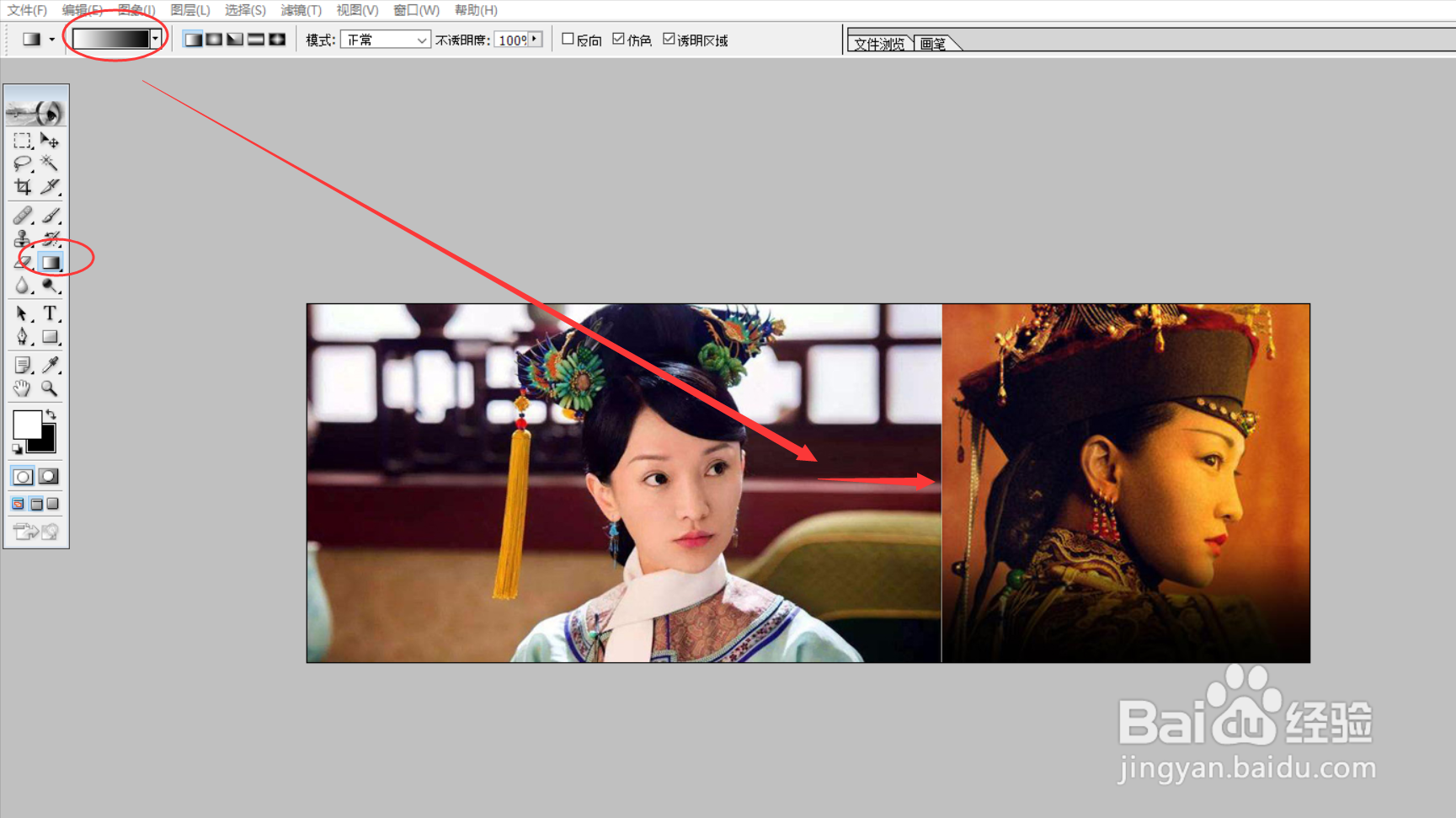Image resolution: width=1456 pixels, height=818 pixels.
Task: Open the 文件(F) menu
Action: [27, 10]
